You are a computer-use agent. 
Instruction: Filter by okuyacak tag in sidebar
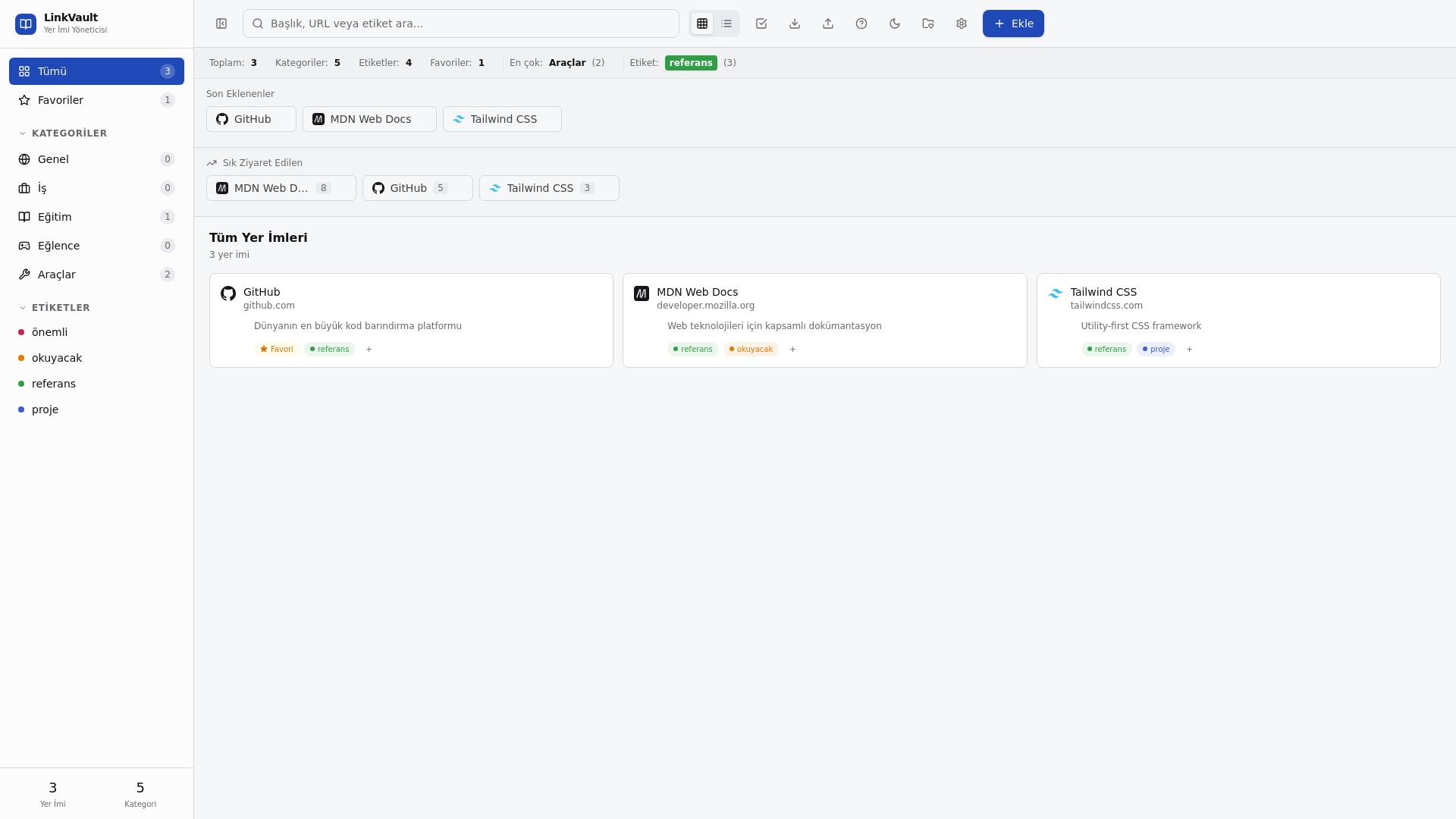[96, 358]
